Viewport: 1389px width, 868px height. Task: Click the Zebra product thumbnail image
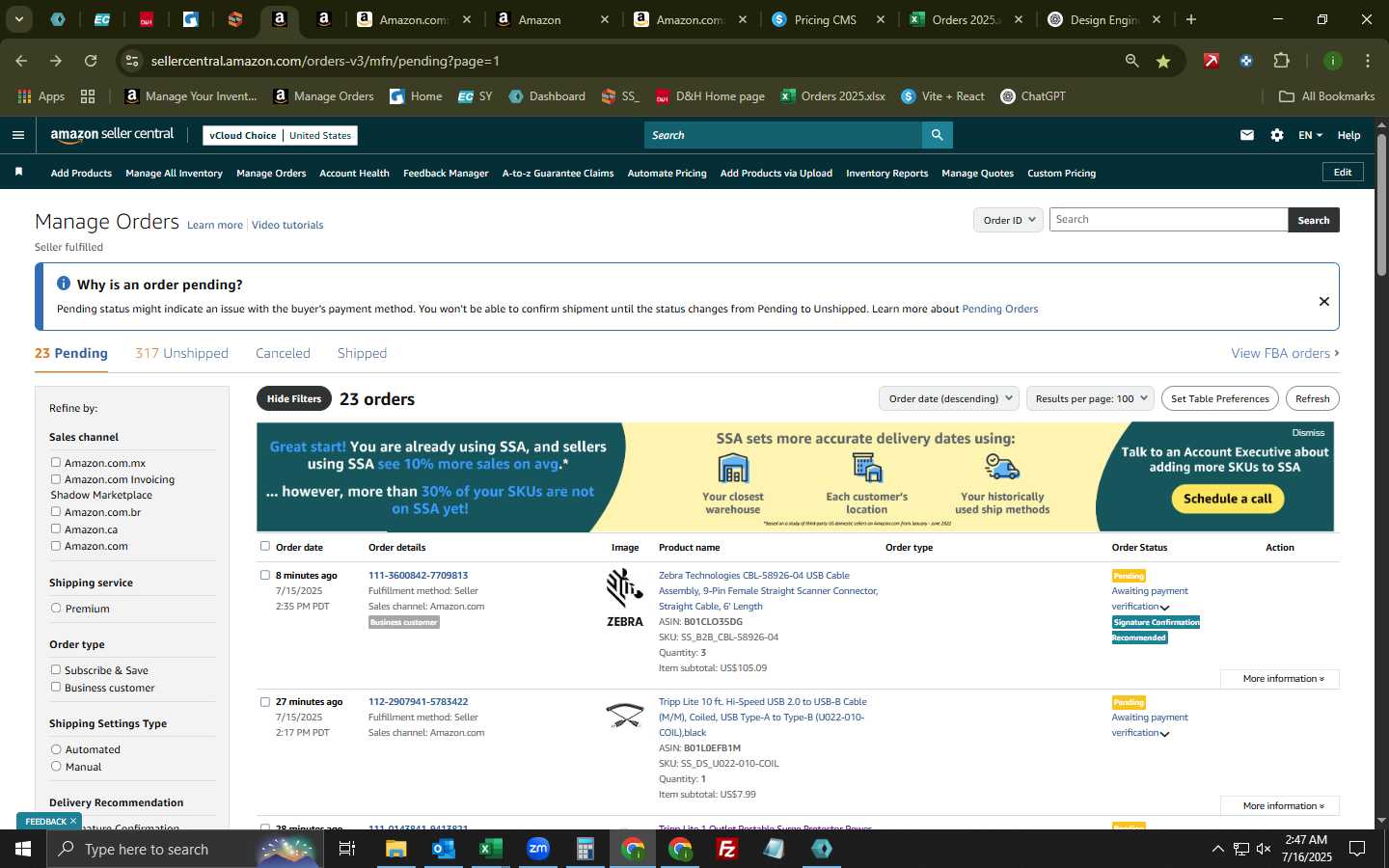[624, 597]
